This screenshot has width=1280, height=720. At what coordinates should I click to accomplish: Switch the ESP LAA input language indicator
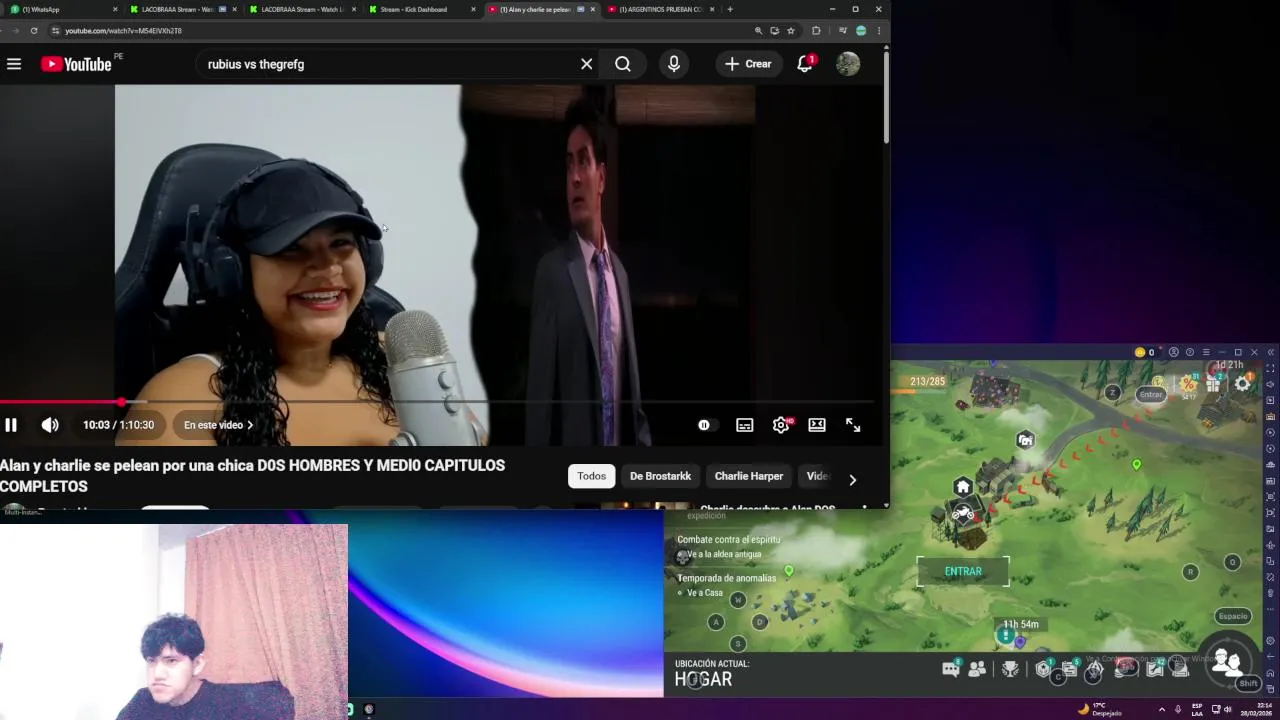[1199, 709]
